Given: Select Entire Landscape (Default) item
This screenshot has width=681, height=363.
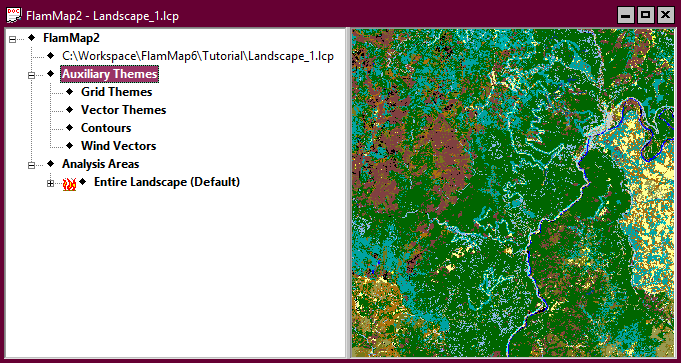Looking at the screenshot, I should tap(167, 182).
